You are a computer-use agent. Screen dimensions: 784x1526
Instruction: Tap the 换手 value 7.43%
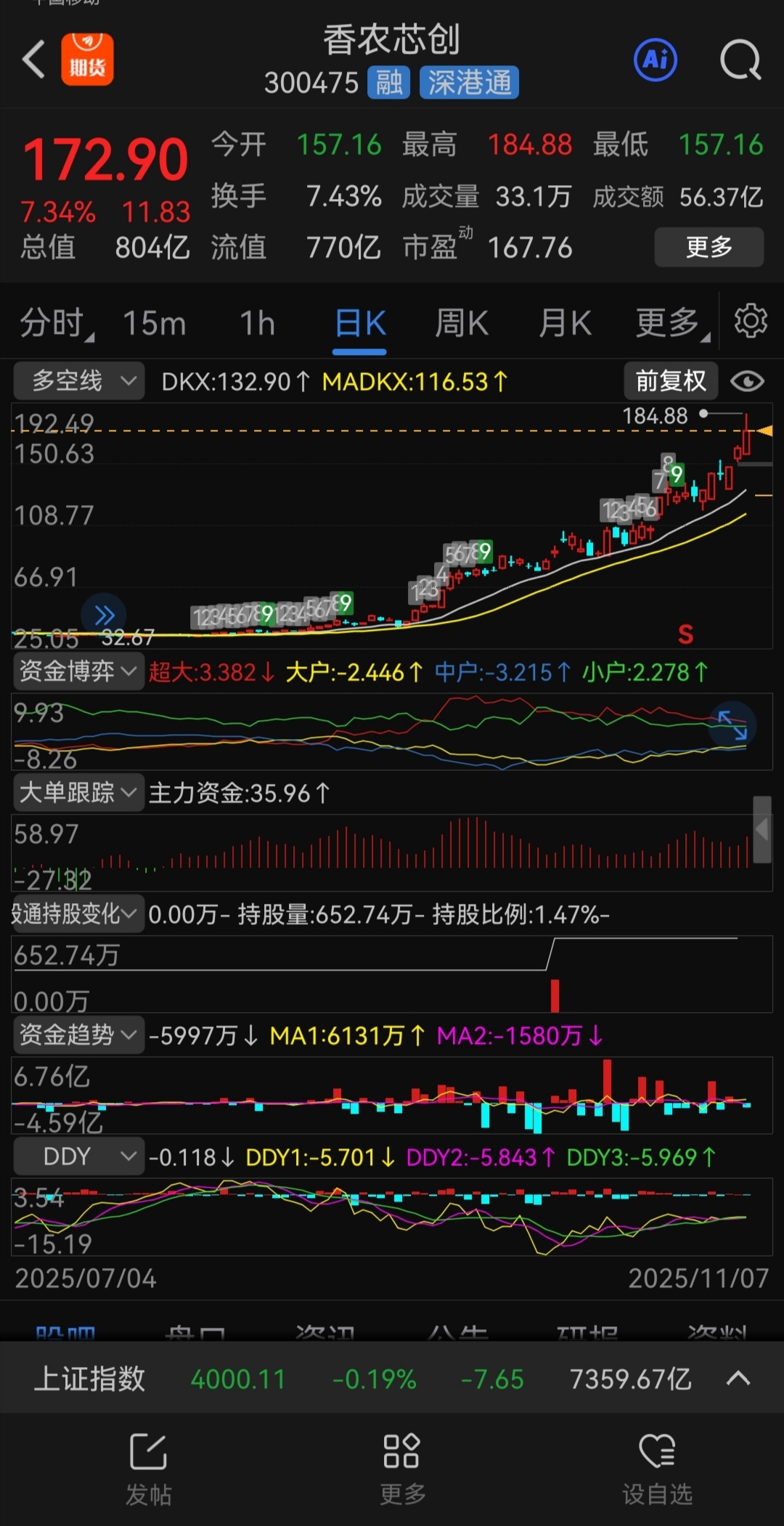pyautogui.click(x=343, y=196)
